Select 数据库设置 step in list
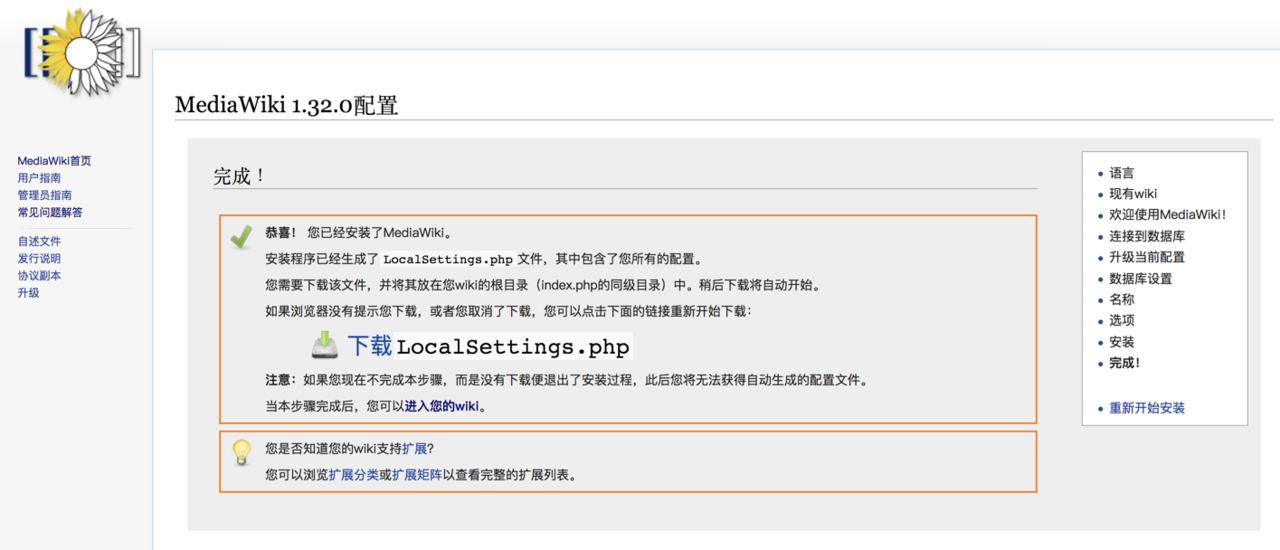 coord(1140,278)
